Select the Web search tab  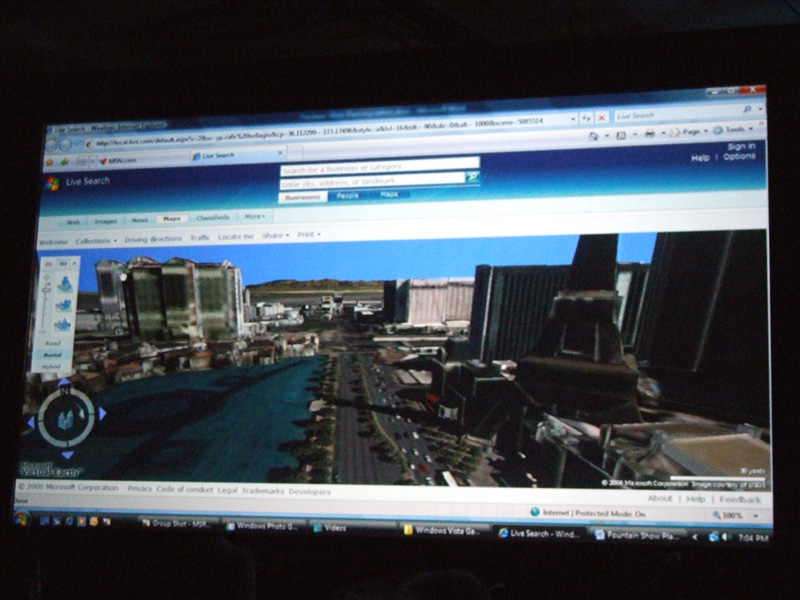pyautogui.click(x=73, y=222)
